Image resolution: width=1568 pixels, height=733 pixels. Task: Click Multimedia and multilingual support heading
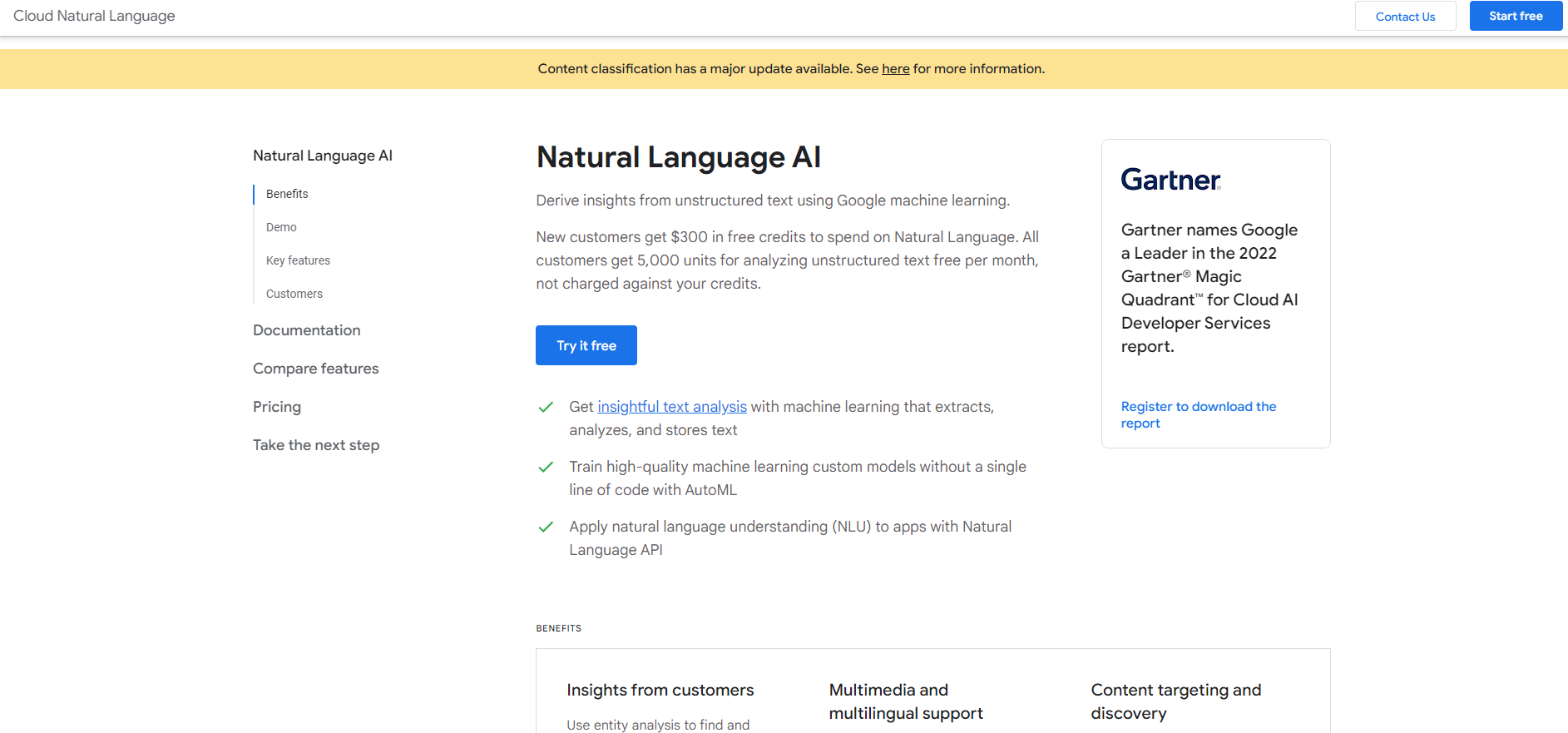(906, 701)
